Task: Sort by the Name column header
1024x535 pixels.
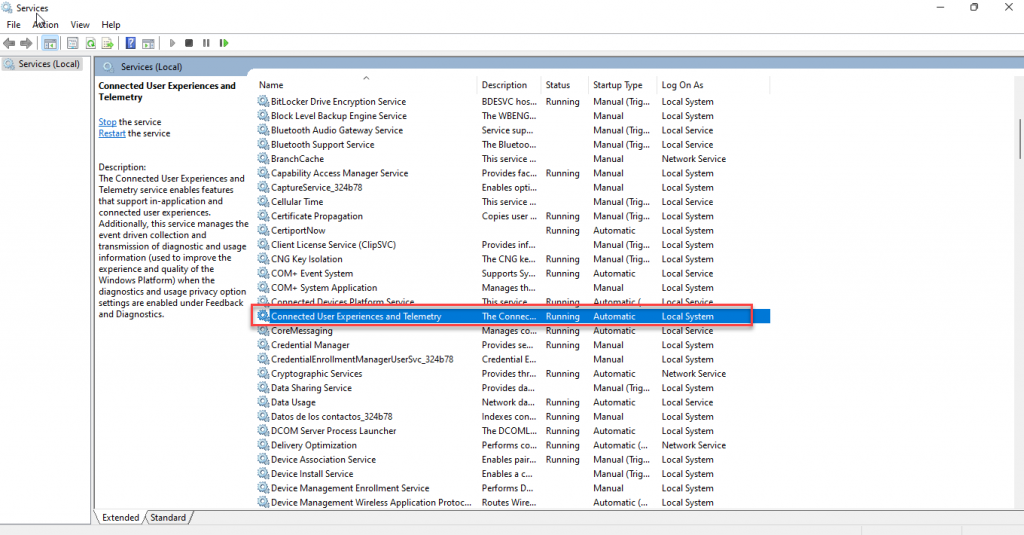Action: pyautogui.click(x=366, y=85)
